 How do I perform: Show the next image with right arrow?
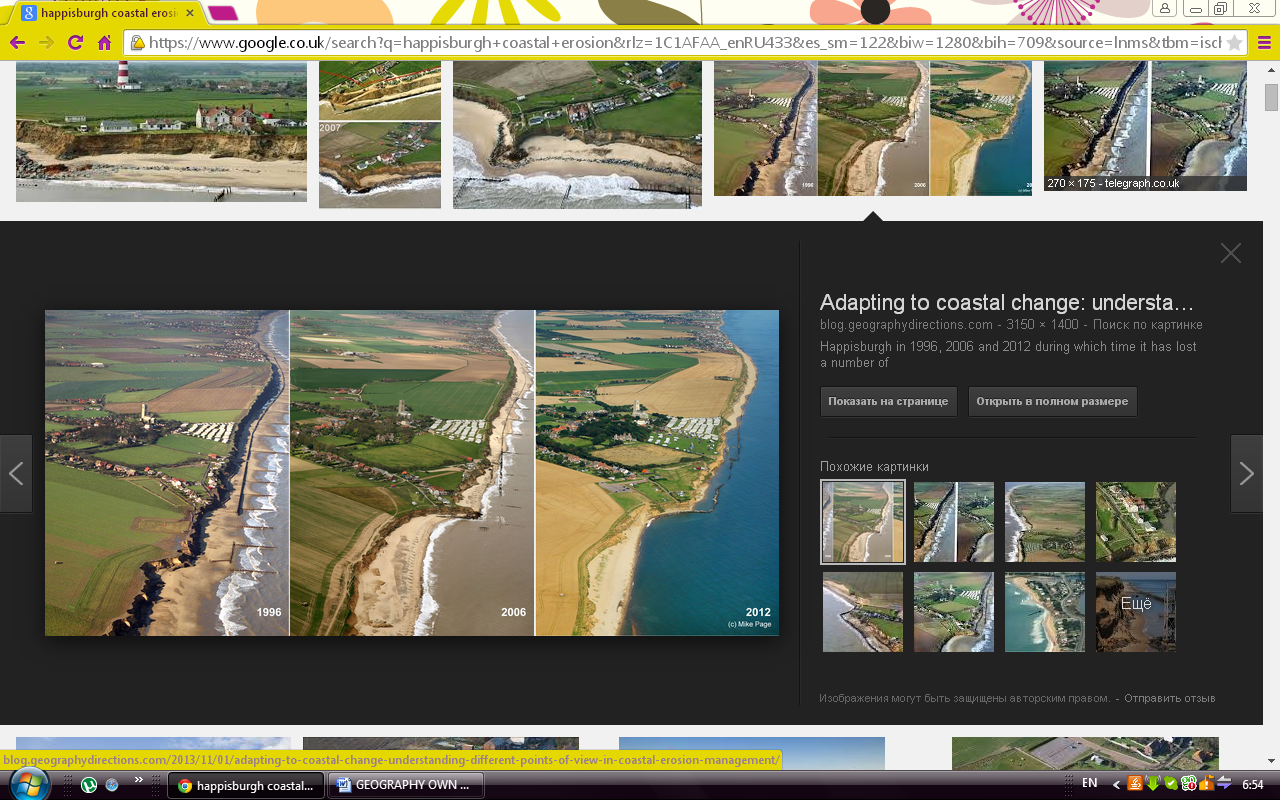click(1246, 474)
